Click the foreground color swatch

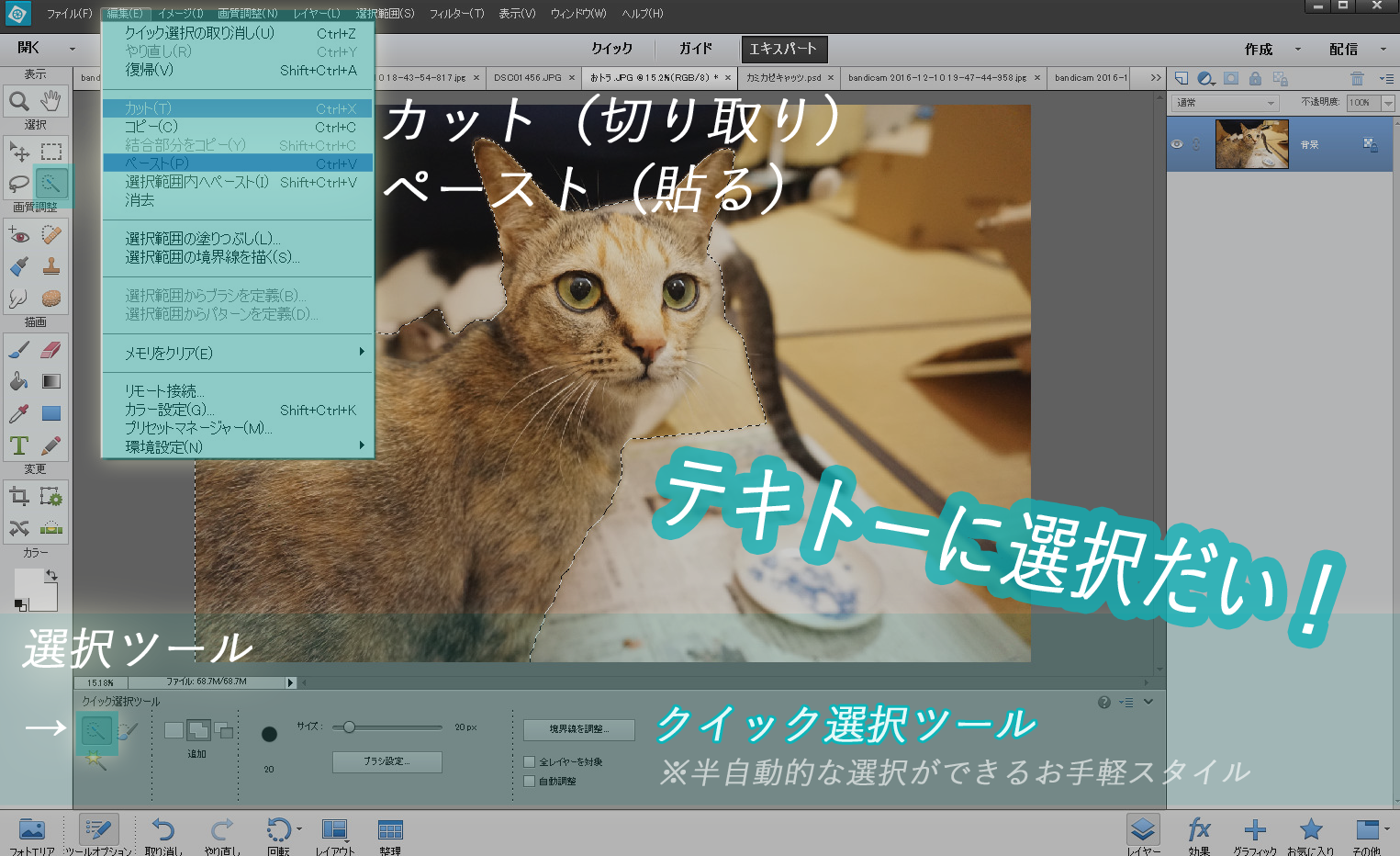pyautogui.click(x=28, y=583)
